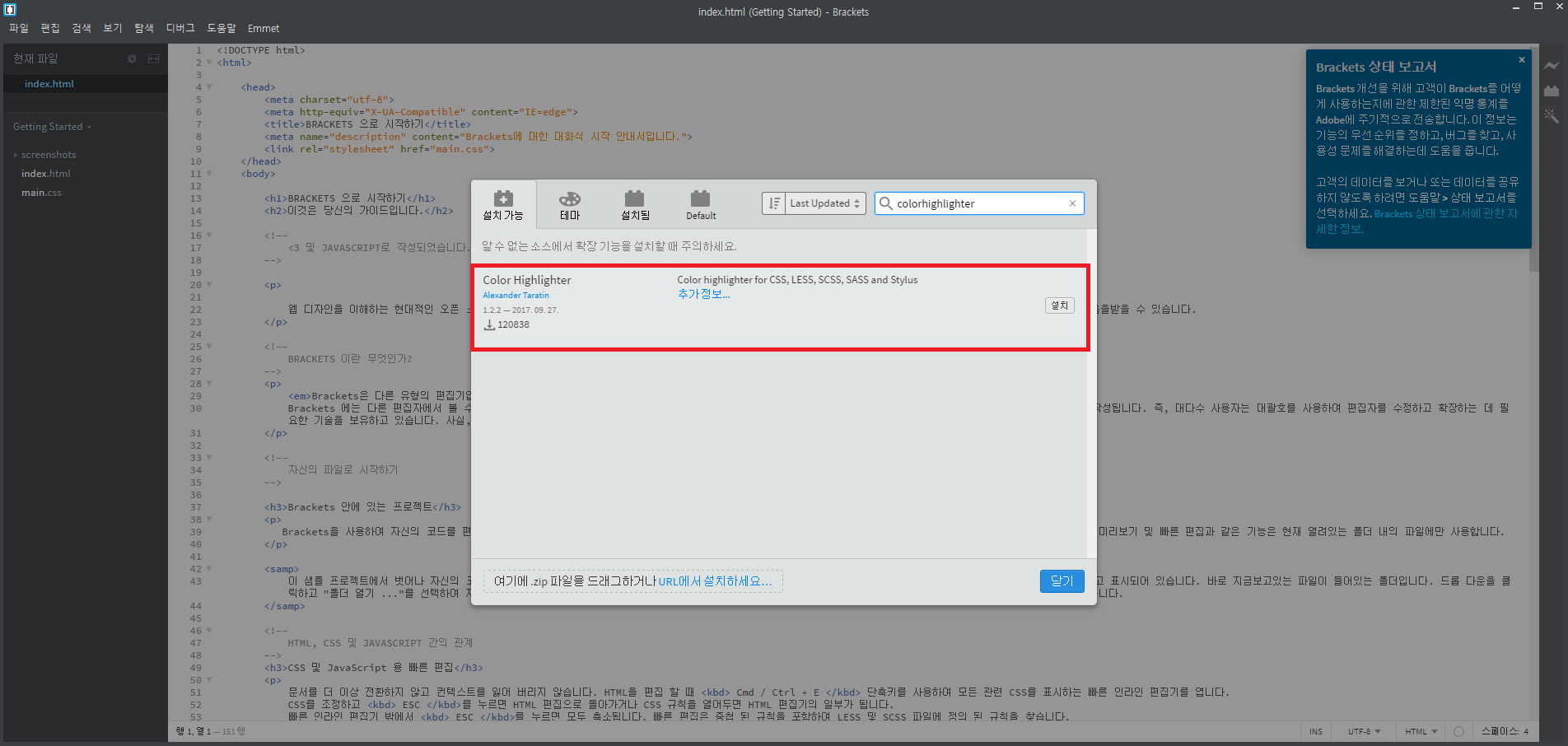Collapse the comment fold at line 16
The height and width of the screenshot is (746, 1568).
click(x=209, y=235)
